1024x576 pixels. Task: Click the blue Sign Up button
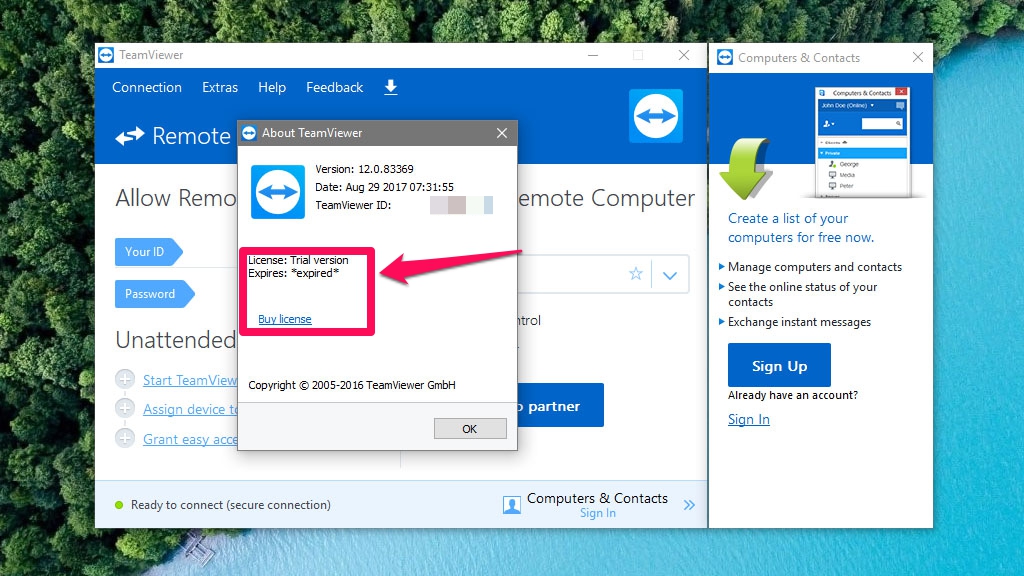point(779,366)
